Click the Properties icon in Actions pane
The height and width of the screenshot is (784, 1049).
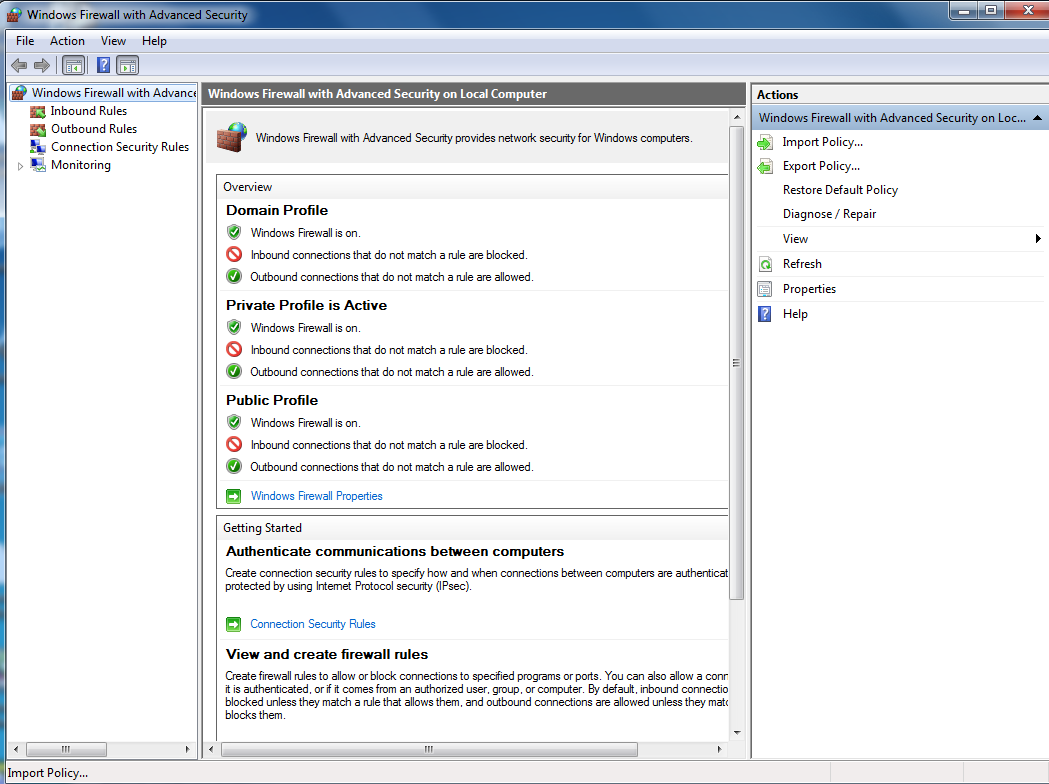click(x=765, y=289)
